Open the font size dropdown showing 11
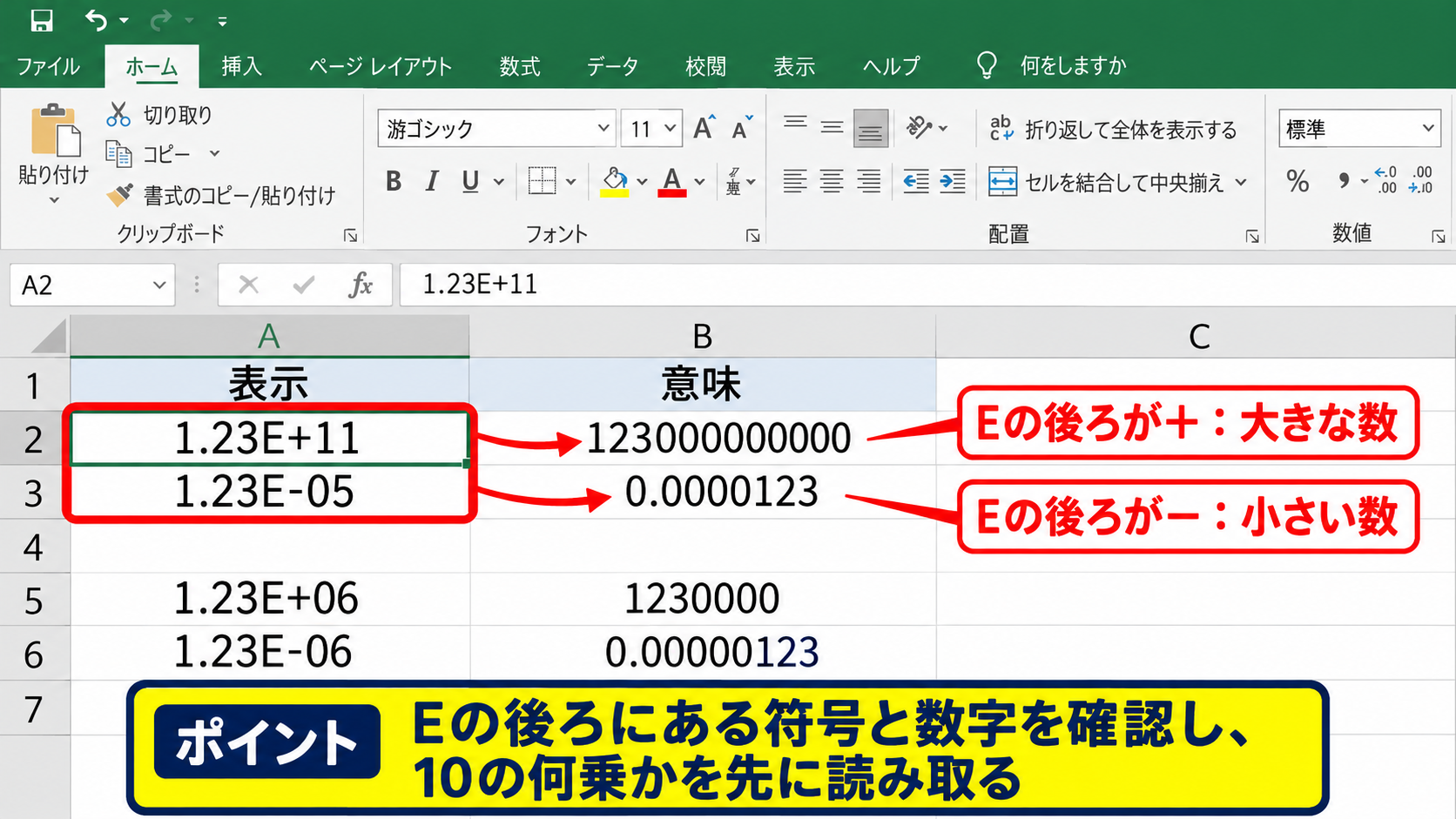 [x=670, y=129]
